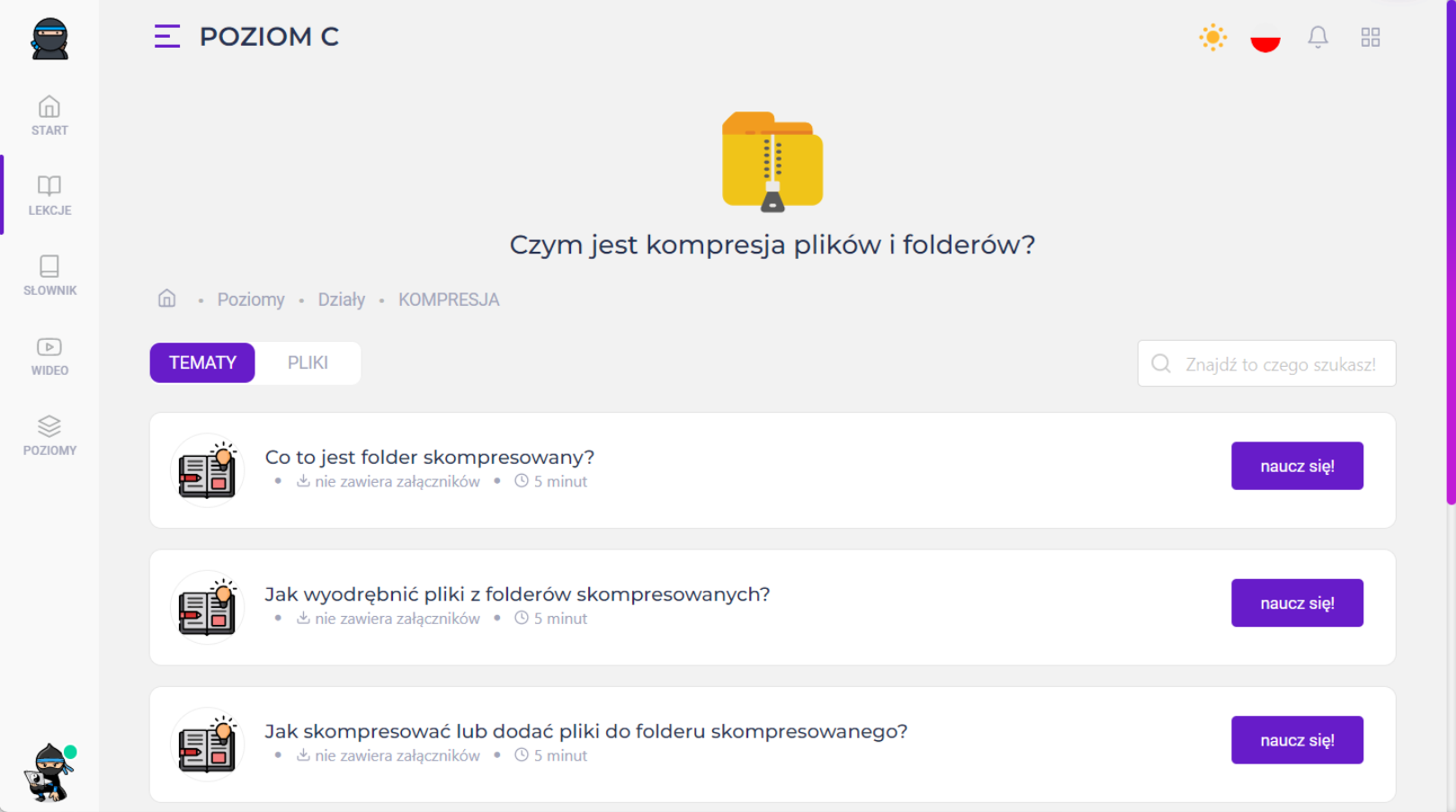Click "naucz się!" for Co to jest folder skompresowany

click(x=1296, y=466)
